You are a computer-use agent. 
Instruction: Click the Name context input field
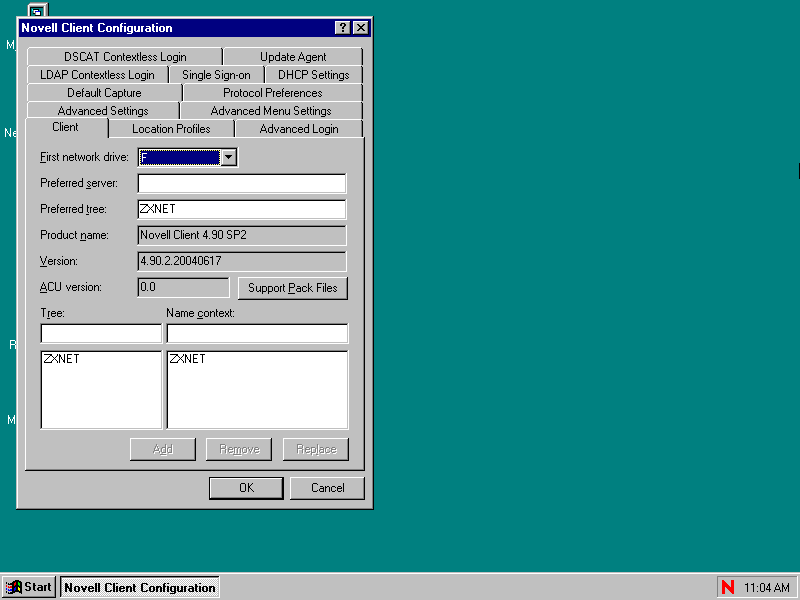click(x=257, y=334)
